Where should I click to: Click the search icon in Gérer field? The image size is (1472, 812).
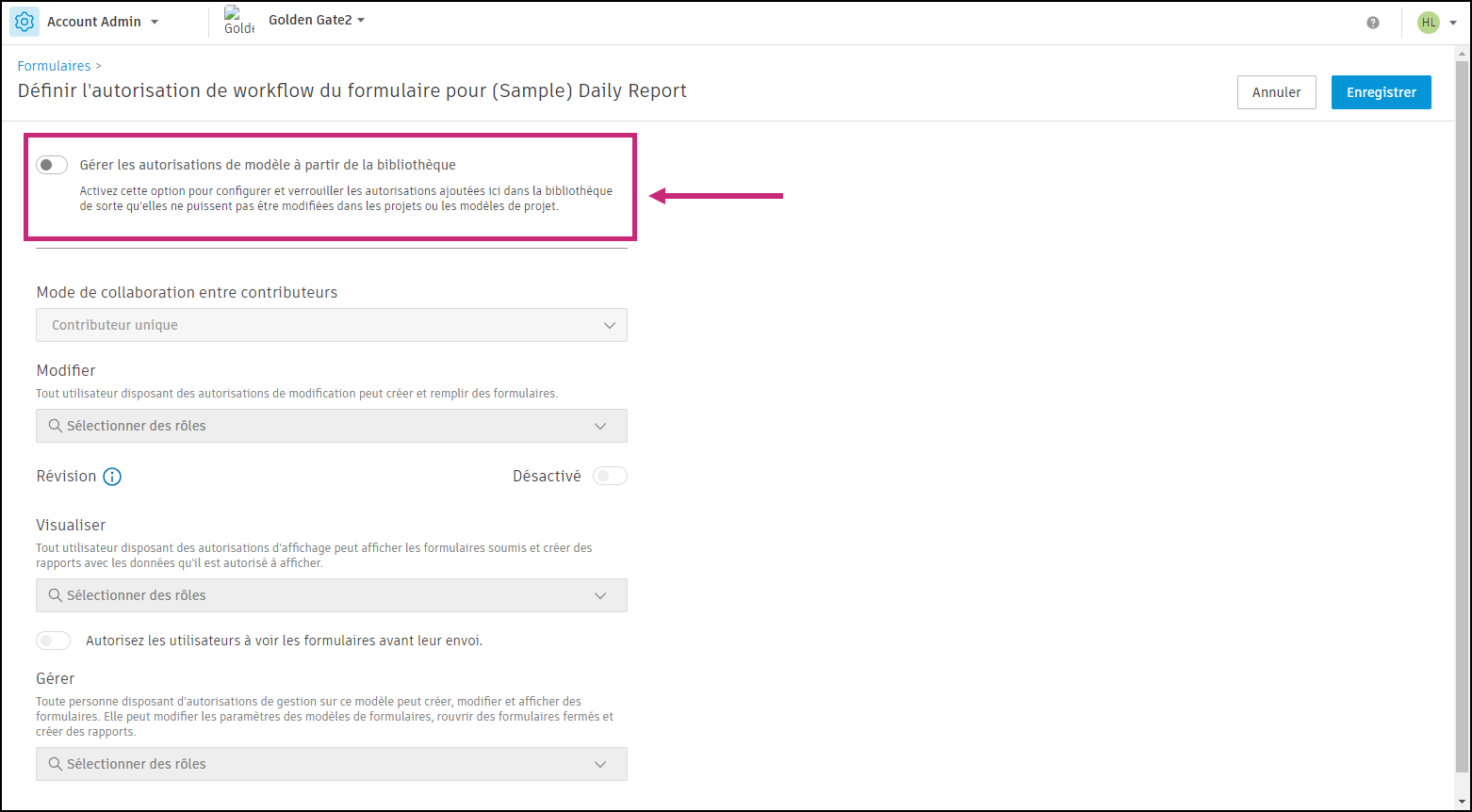point(56,764)
